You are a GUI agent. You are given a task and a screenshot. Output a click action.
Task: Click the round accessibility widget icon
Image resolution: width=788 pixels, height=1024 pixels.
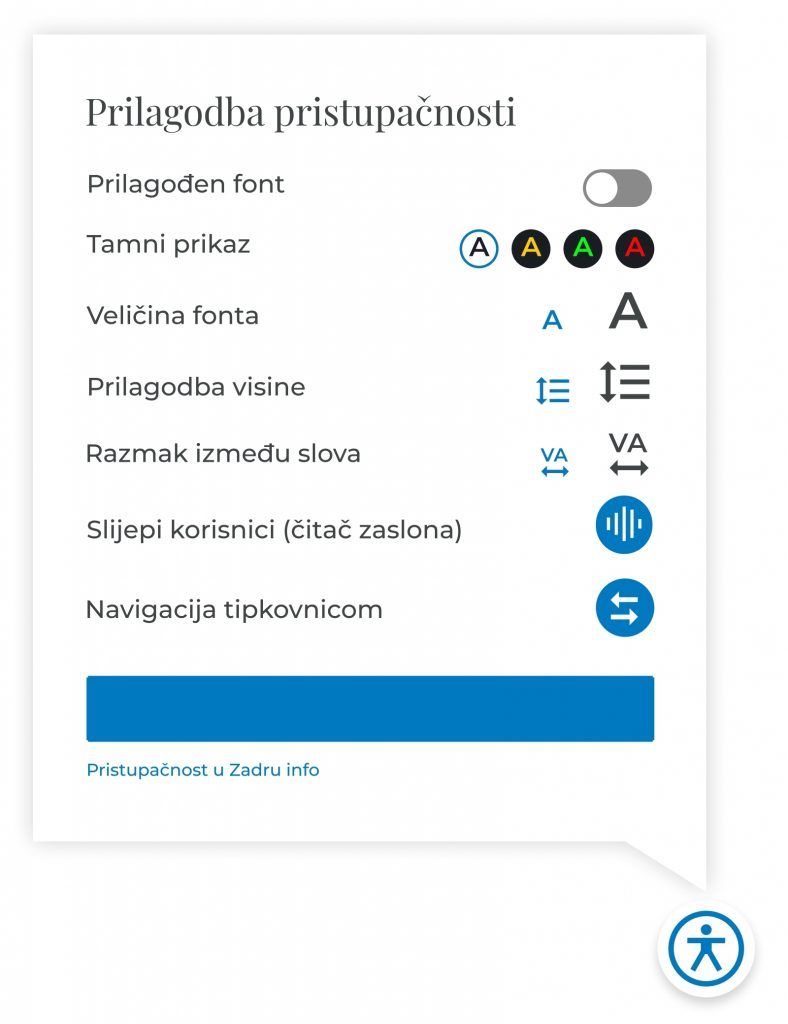click(706, 949)
